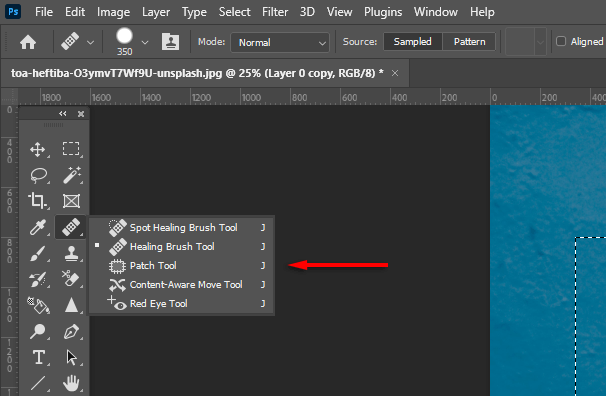Select the Clone Stamp tool

point(71,253)
